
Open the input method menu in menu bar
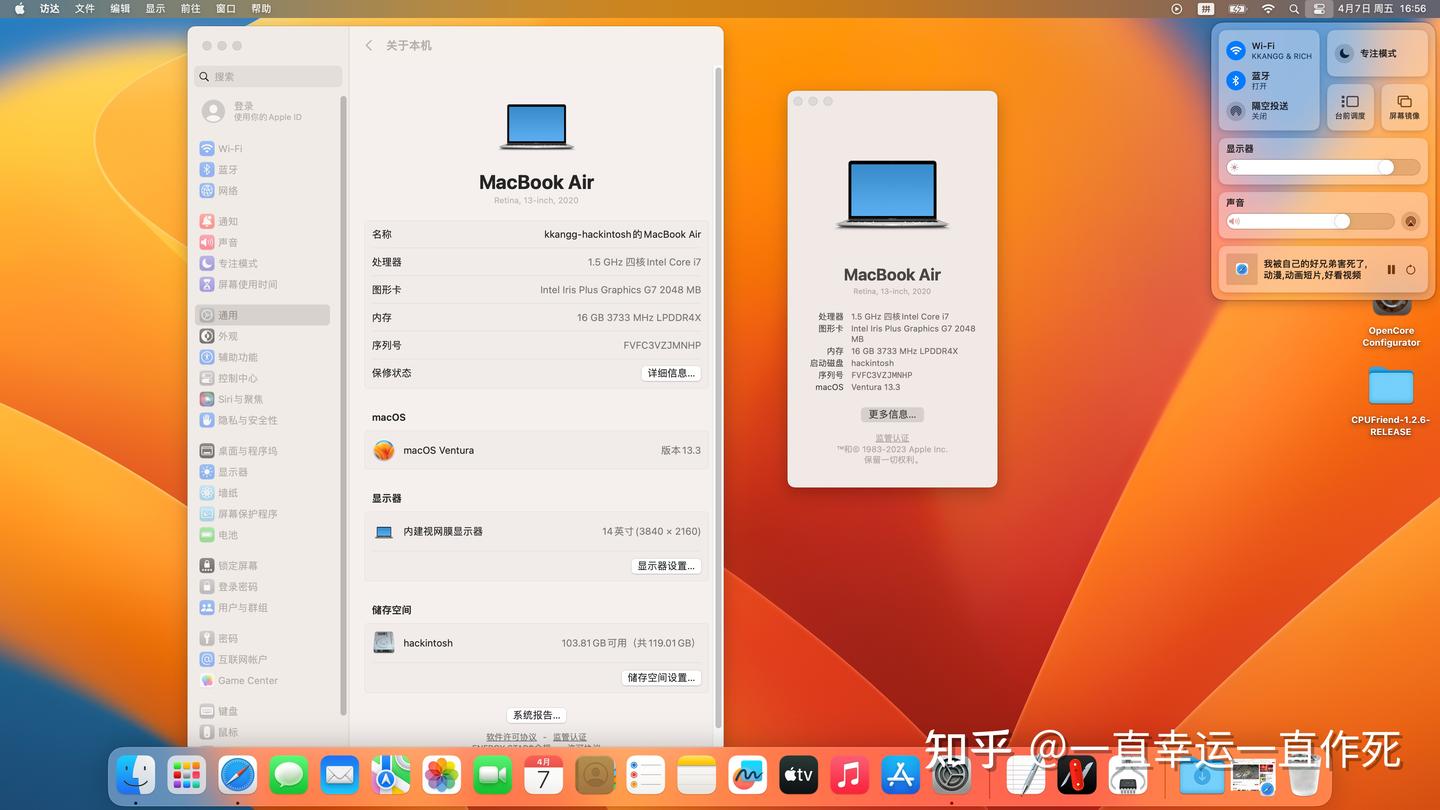click(1207, 8)
